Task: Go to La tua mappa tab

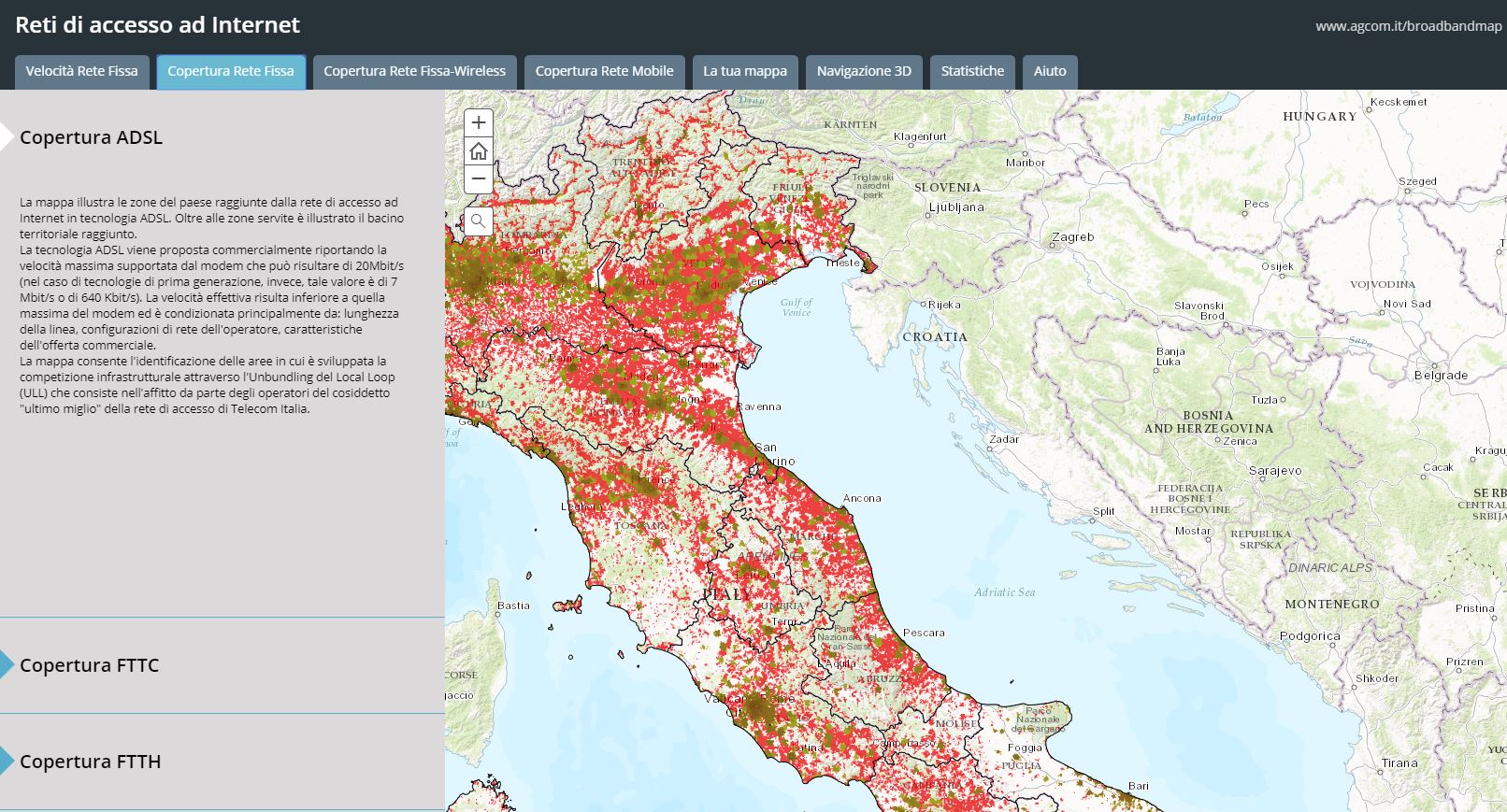Action: coord(744,71)
